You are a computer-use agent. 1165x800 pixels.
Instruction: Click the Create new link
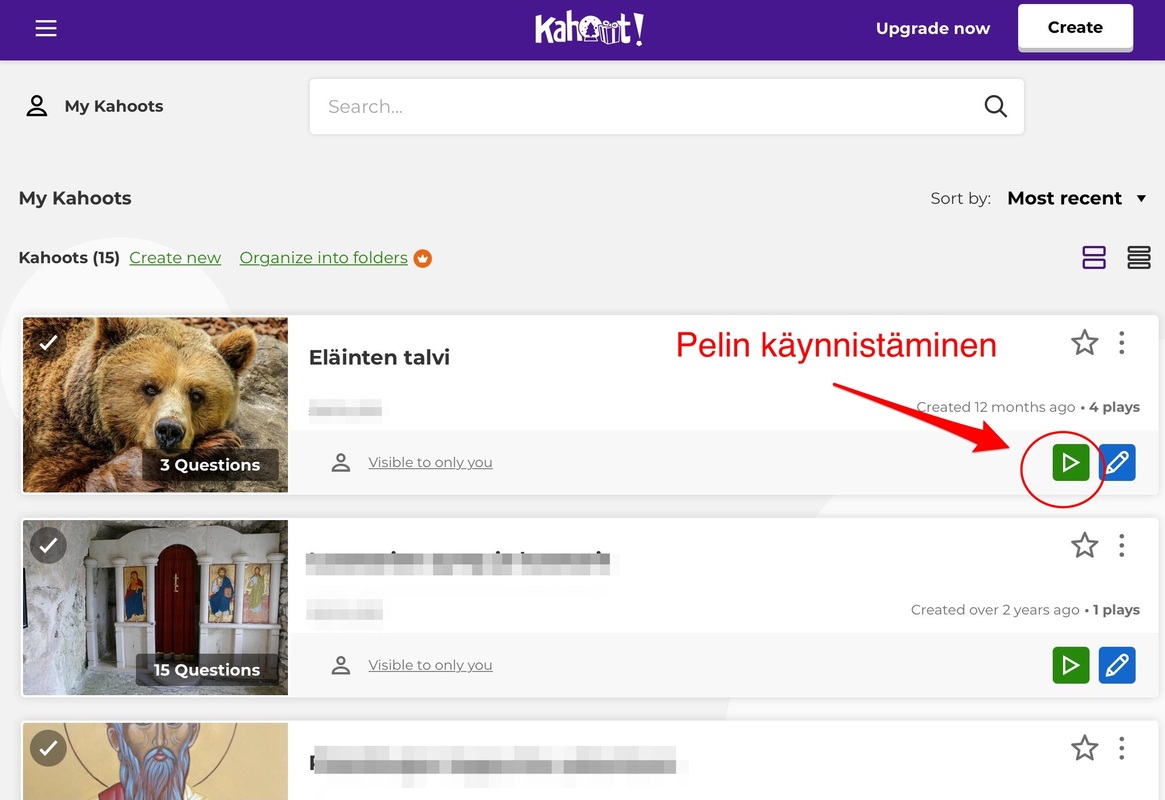[175, 258]
